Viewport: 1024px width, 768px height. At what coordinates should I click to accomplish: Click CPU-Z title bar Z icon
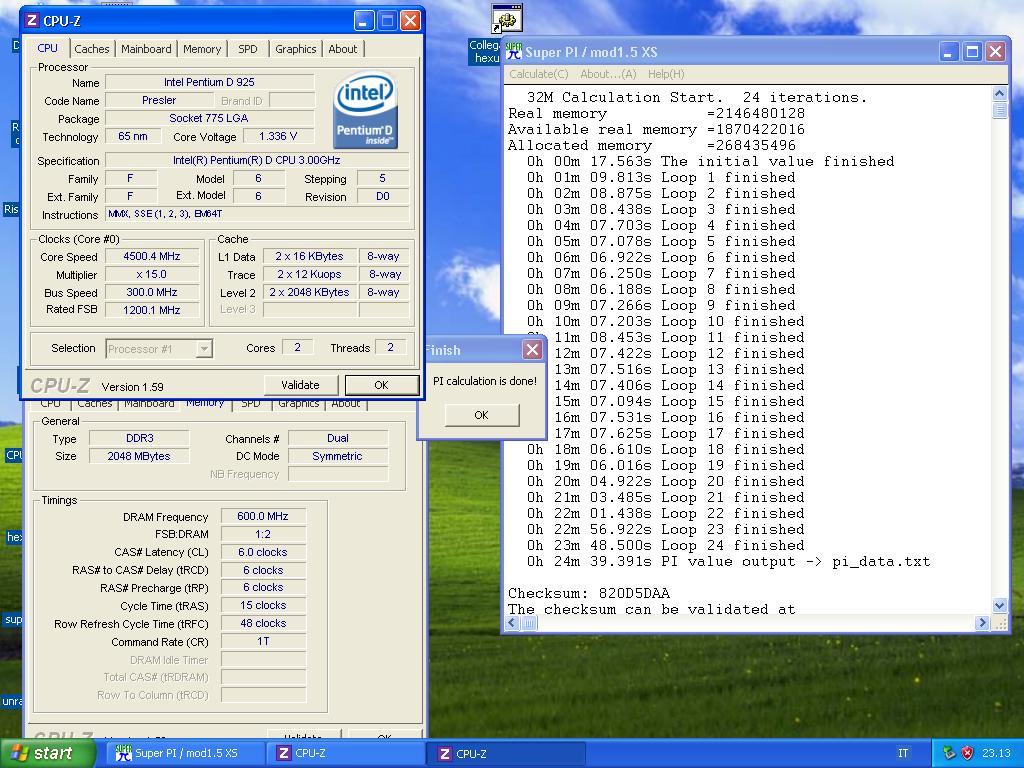[x=31, y=20]
